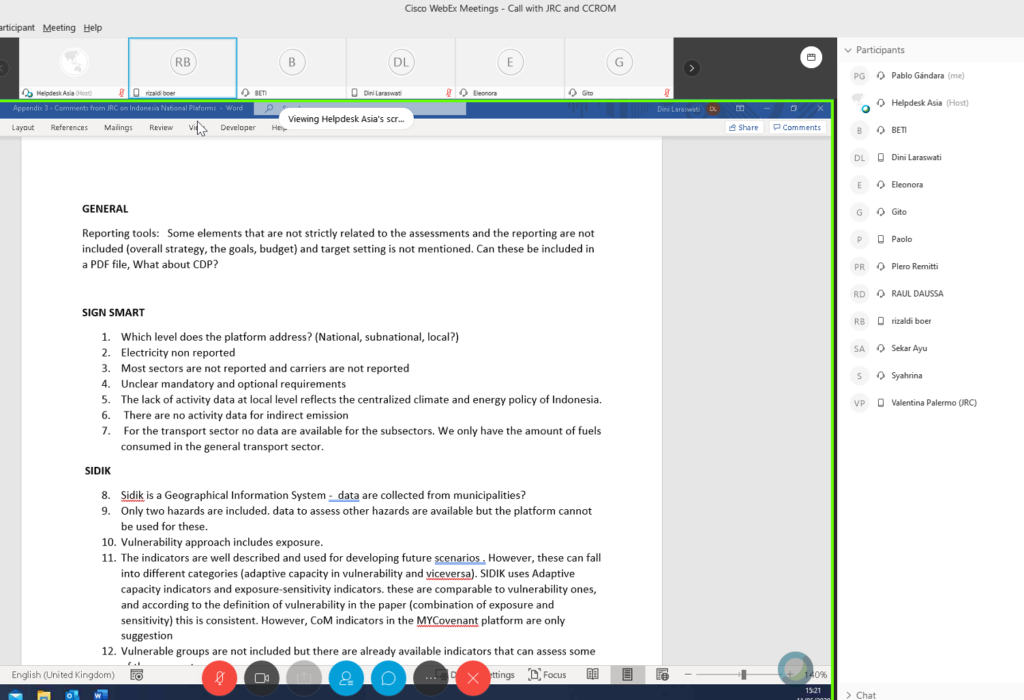Click the share content button
The image size is (1024, 700).
pos(304,678)
